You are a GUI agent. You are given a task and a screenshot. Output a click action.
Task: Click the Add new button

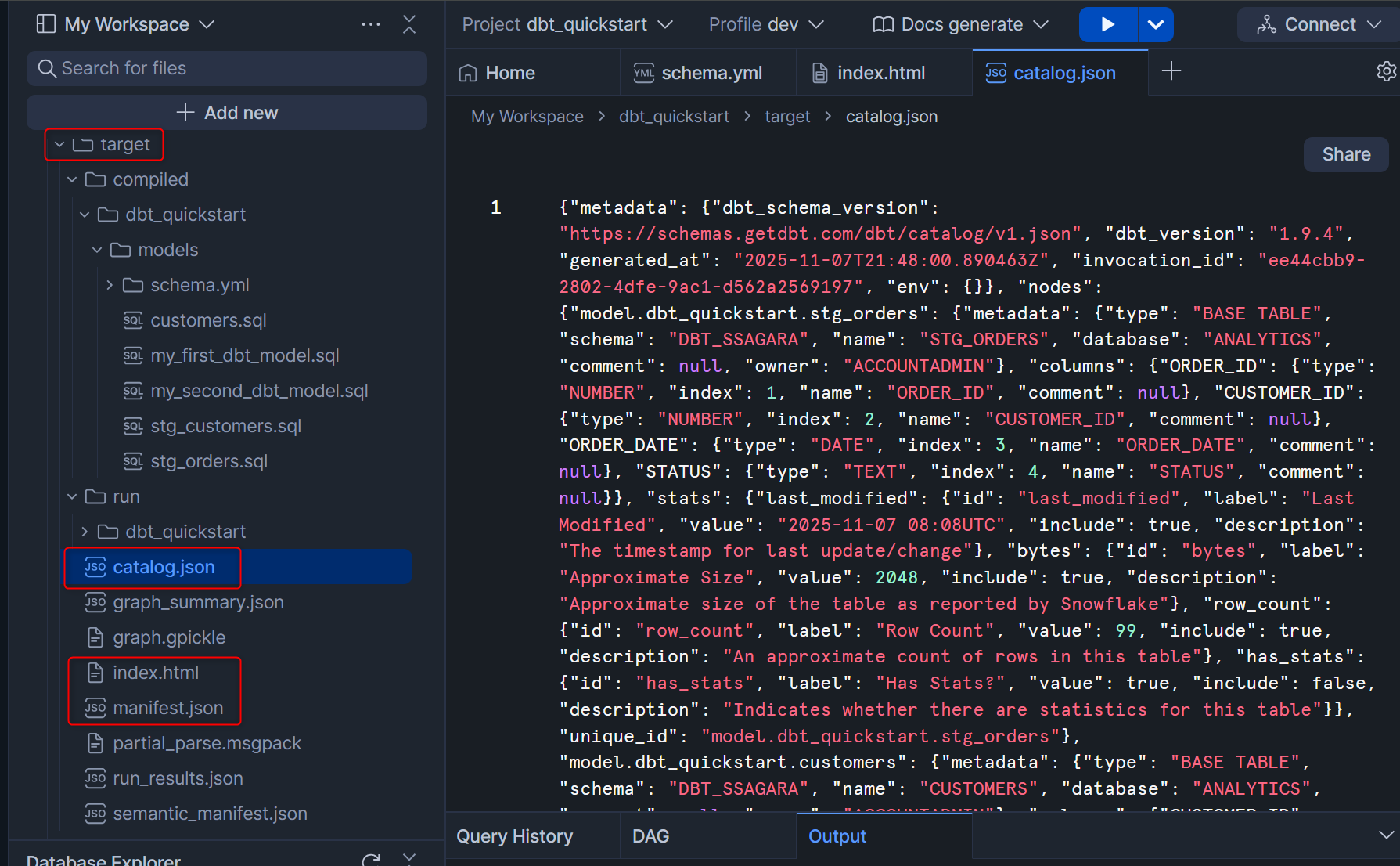227,113
